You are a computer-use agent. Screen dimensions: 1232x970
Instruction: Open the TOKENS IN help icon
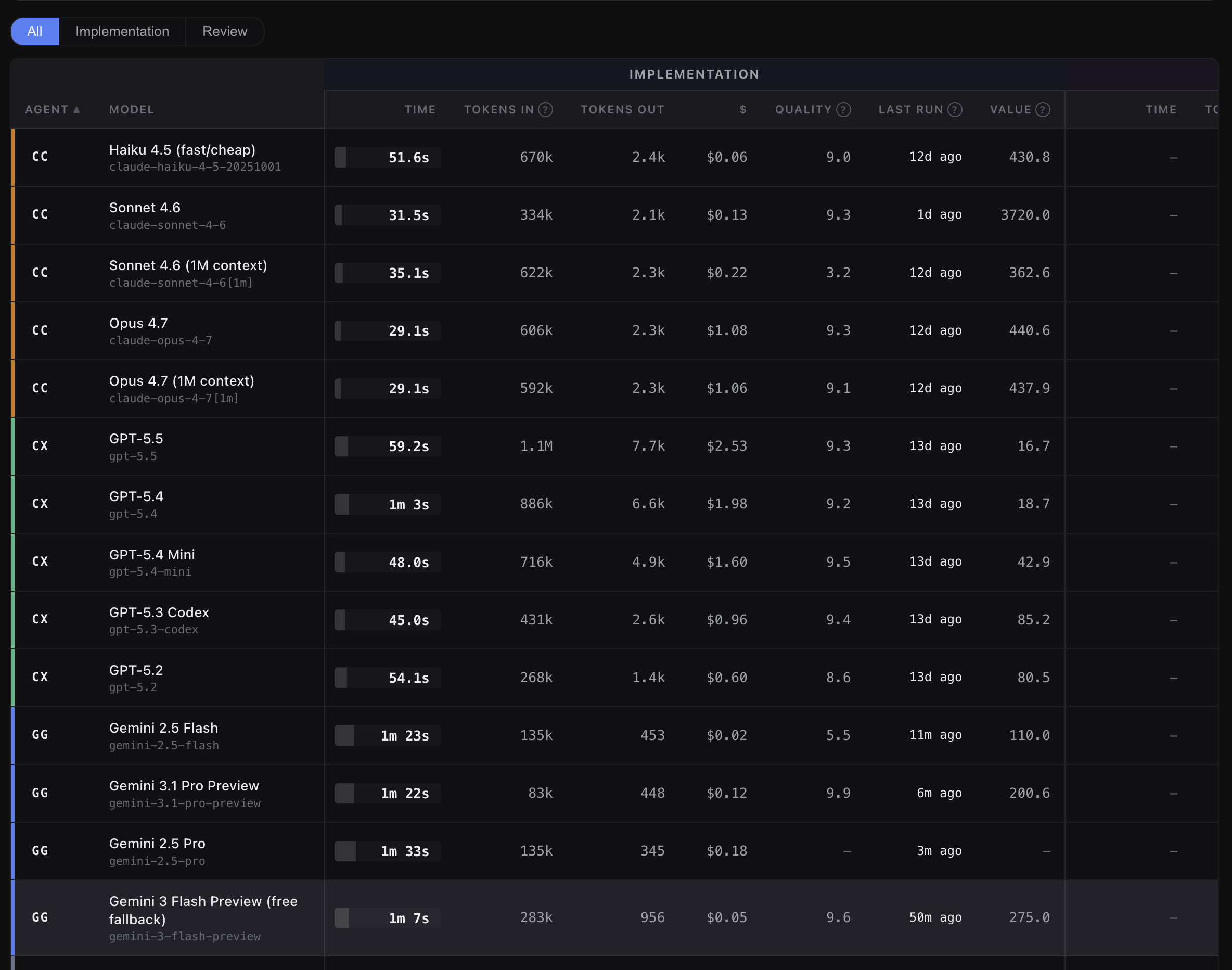pyautogui.click(x=546, y=110)
